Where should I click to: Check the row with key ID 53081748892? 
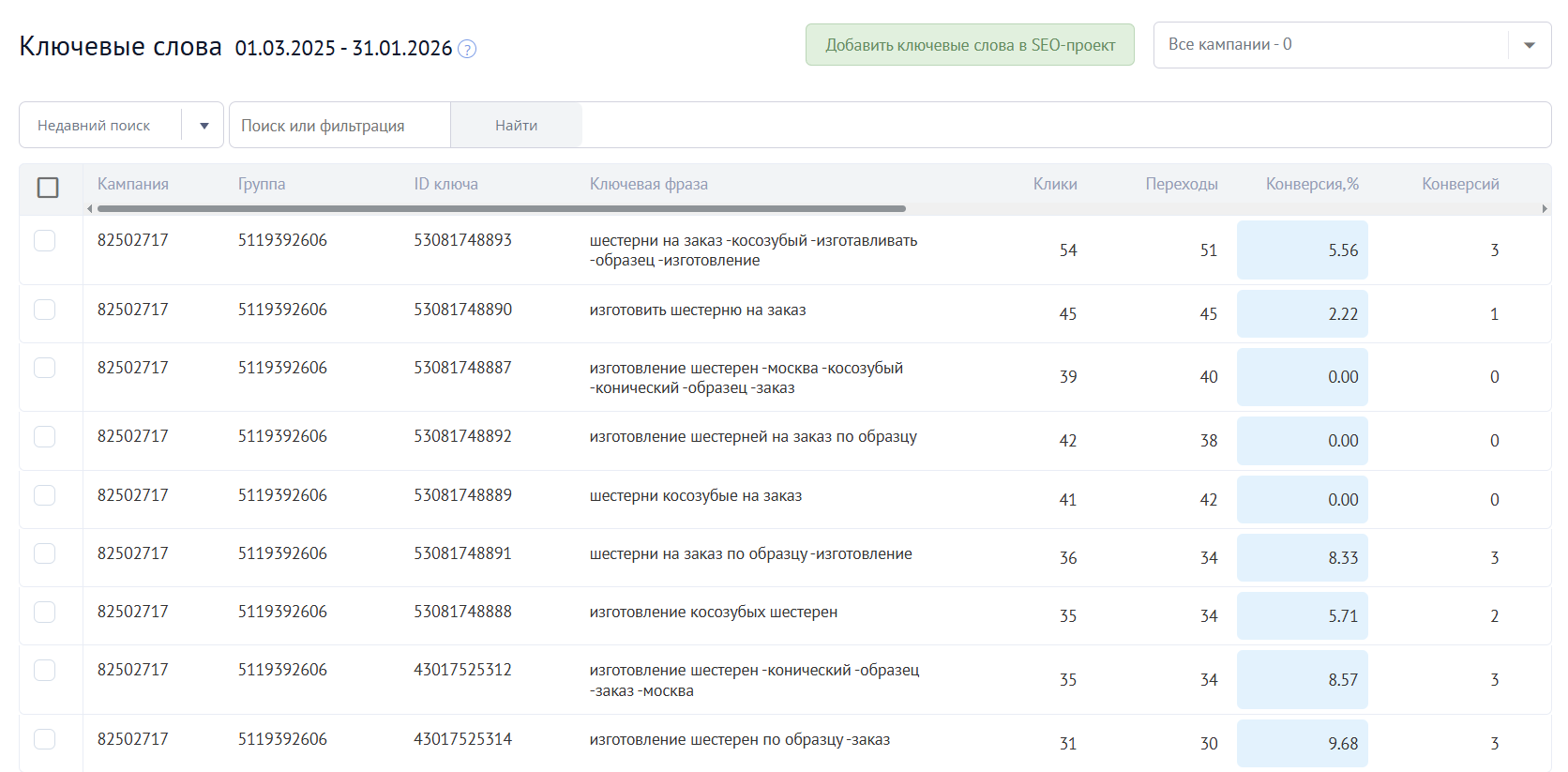[44, 436]
